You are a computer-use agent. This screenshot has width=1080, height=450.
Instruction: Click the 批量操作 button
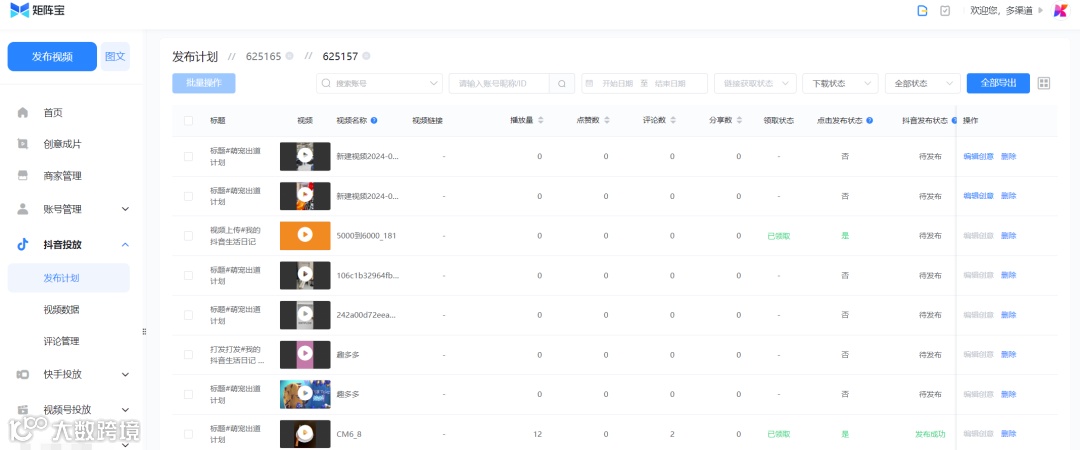[204, 83]
